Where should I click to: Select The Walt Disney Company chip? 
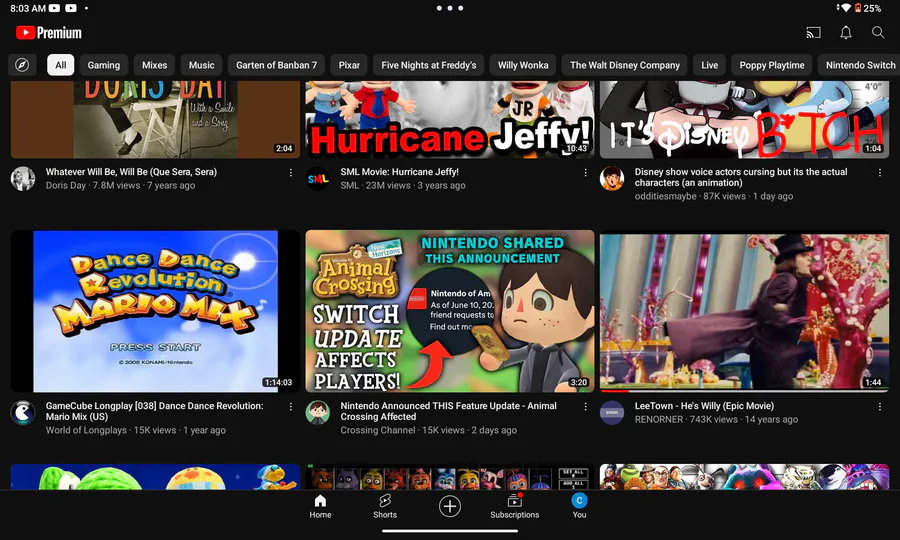[x=624, y=65]
